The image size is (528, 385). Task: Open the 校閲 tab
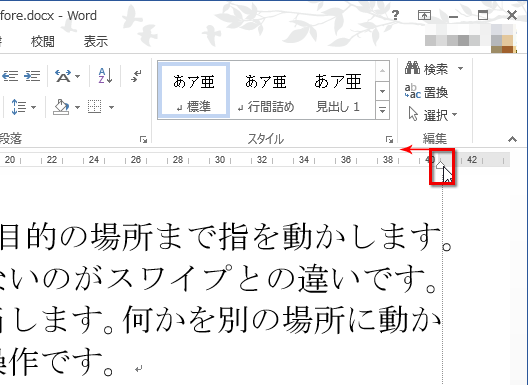point(43,41)
